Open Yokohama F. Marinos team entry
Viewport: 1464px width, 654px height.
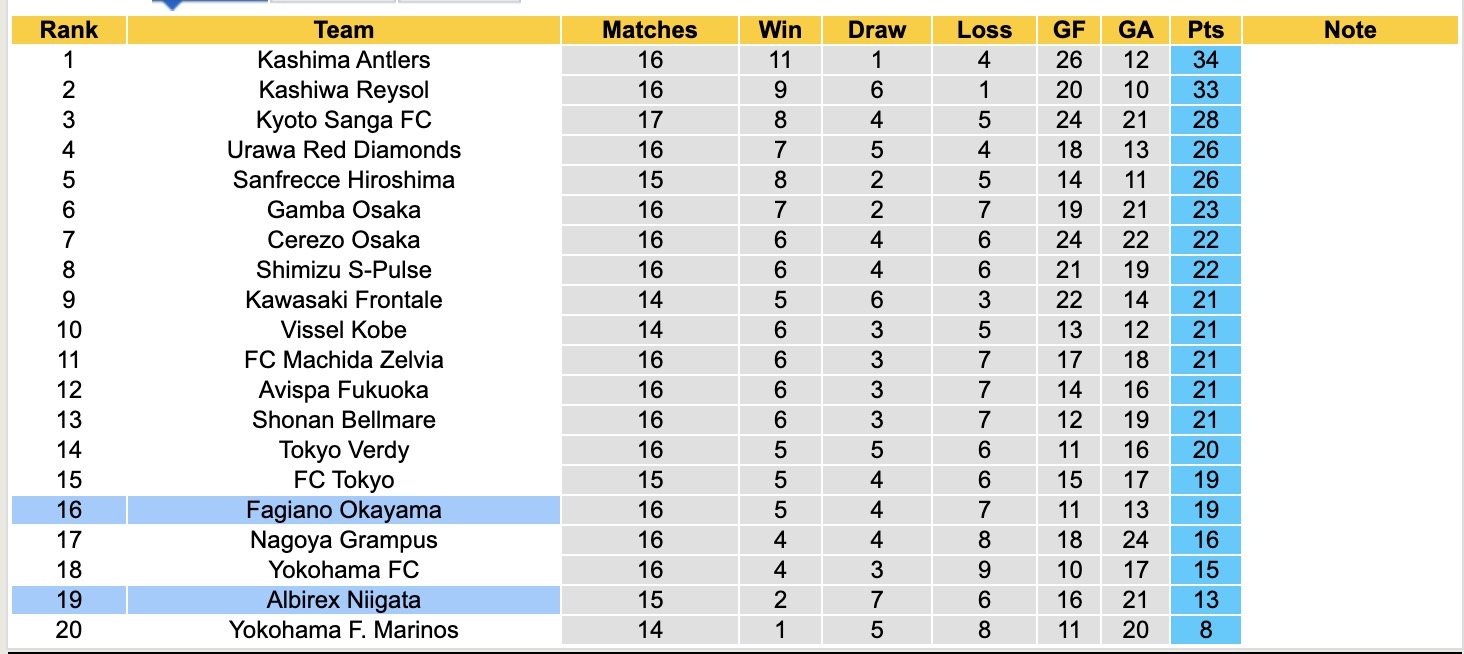click(343, 630)
